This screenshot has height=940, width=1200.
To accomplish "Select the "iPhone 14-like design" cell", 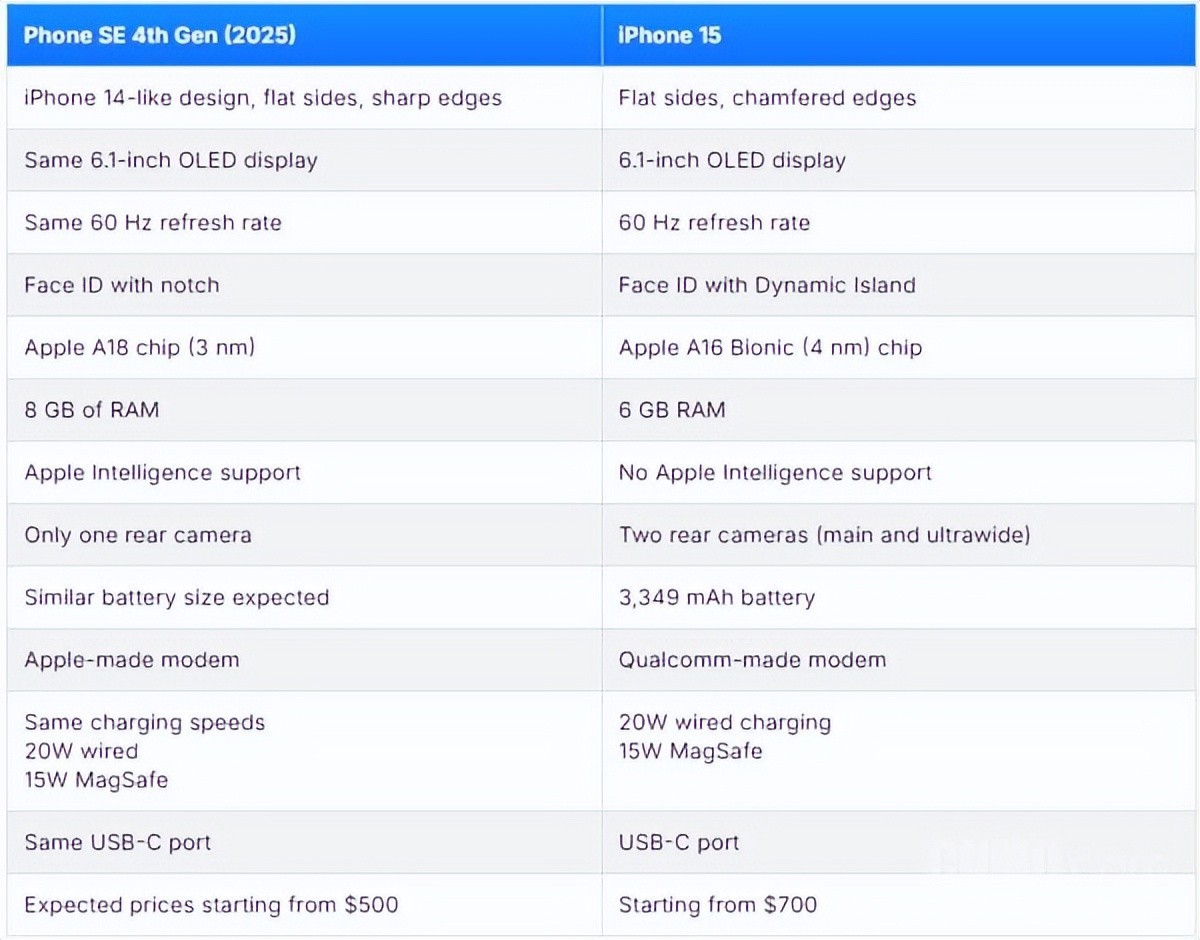I will point(263,98).
